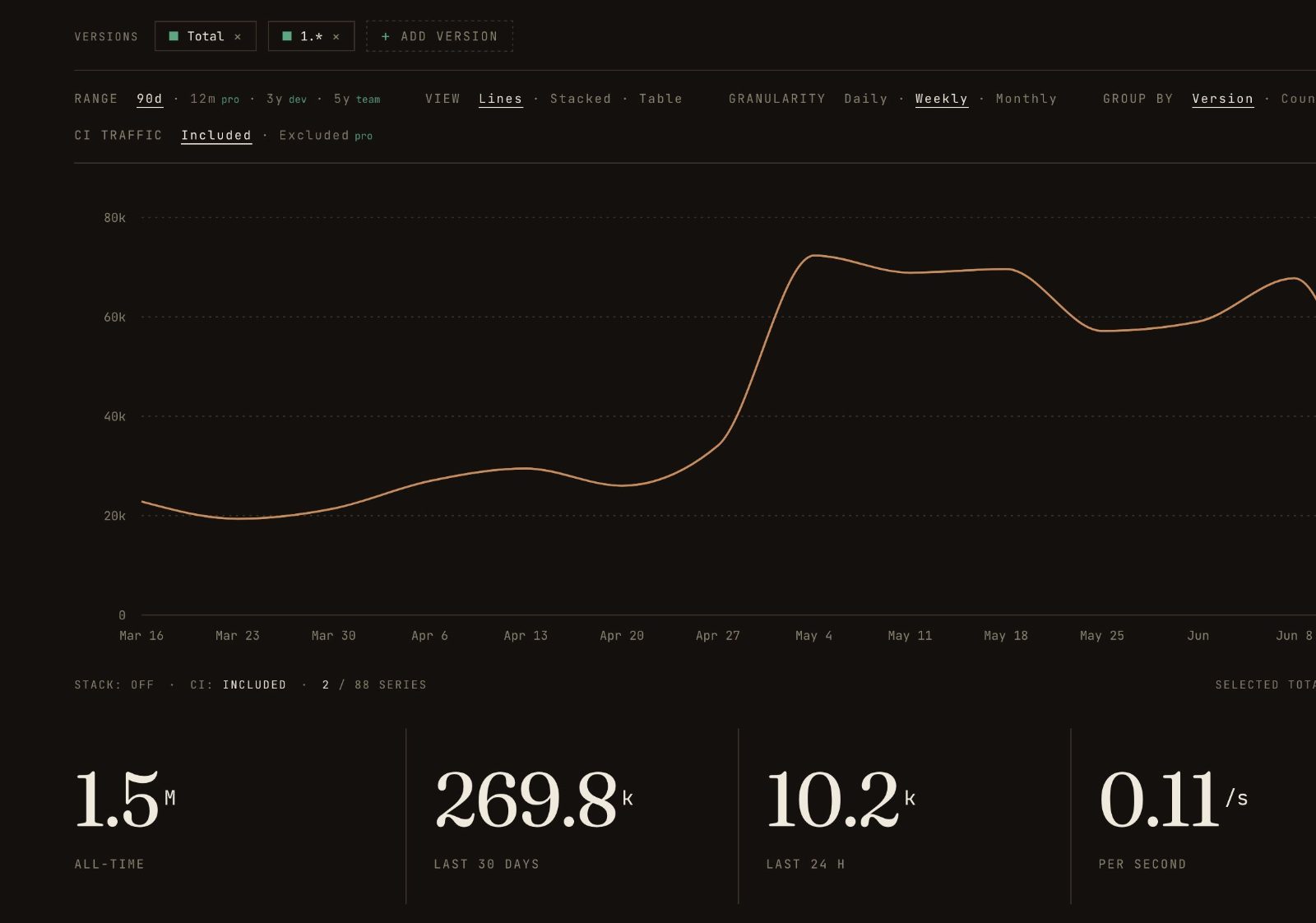
Task: Select the 3y dev range
Action: pyautogui.click(x=286, y=99)
